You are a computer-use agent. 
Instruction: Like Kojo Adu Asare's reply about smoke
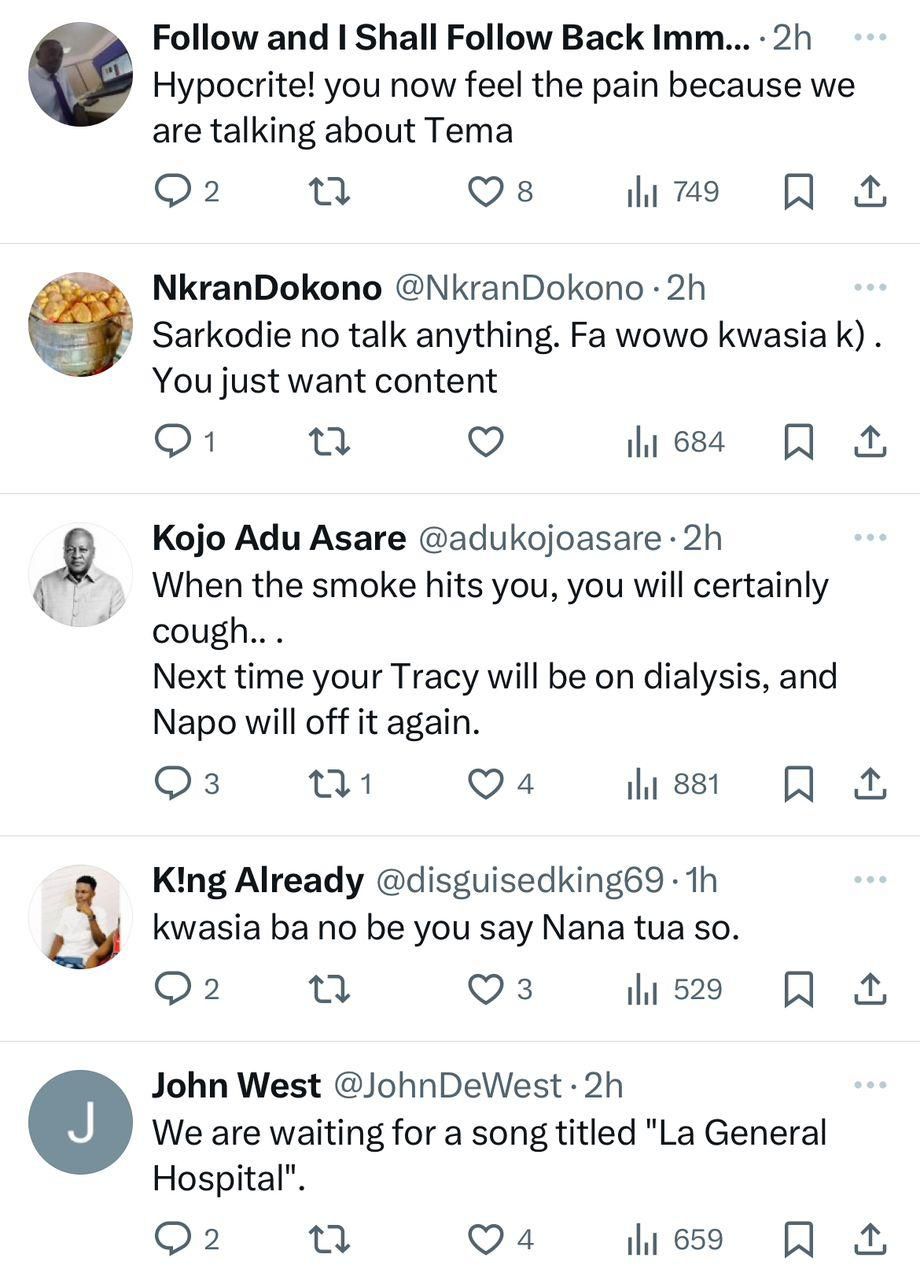485,784
